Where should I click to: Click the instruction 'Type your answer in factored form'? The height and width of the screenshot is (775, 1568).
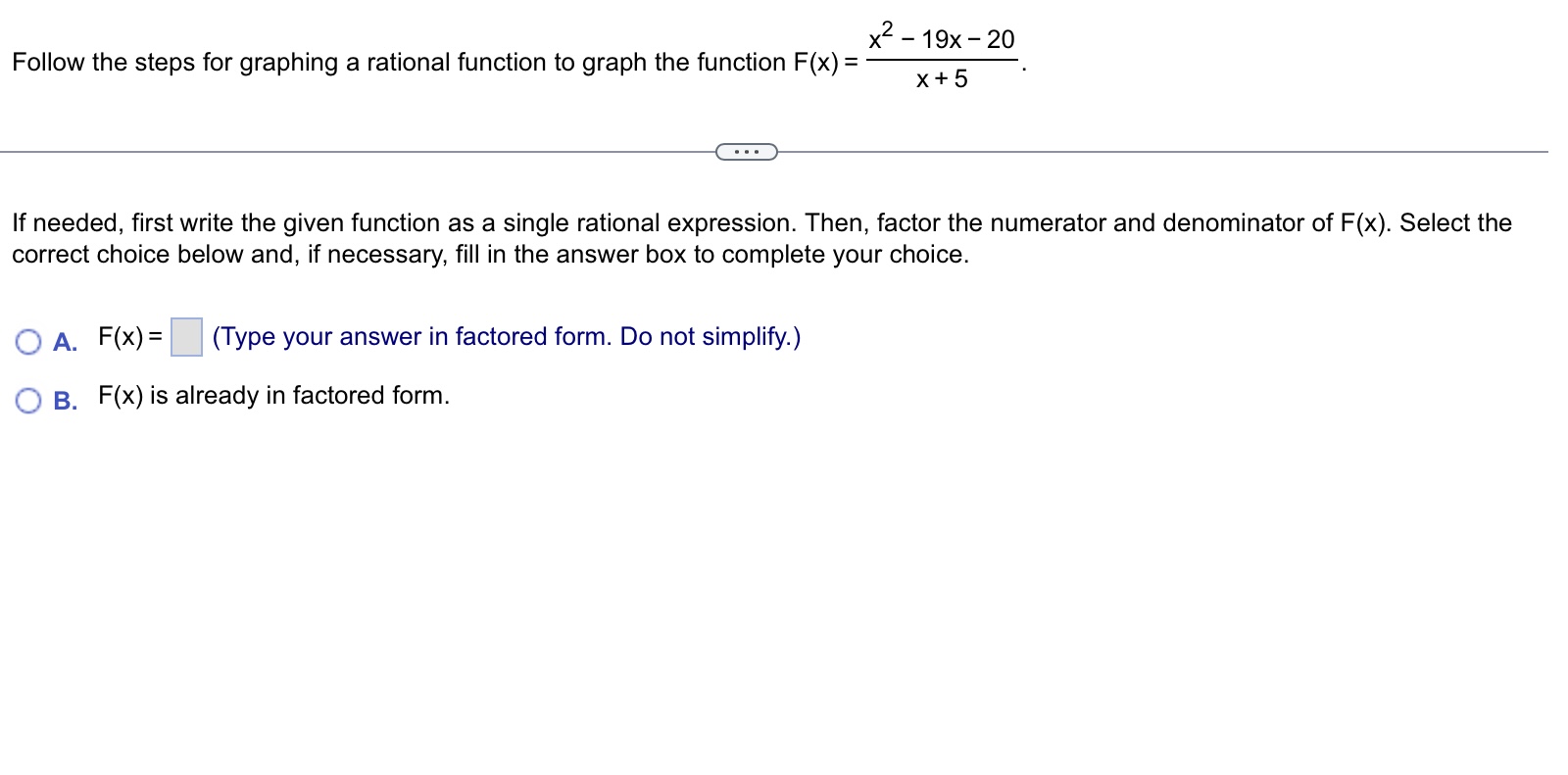[506, 338]
